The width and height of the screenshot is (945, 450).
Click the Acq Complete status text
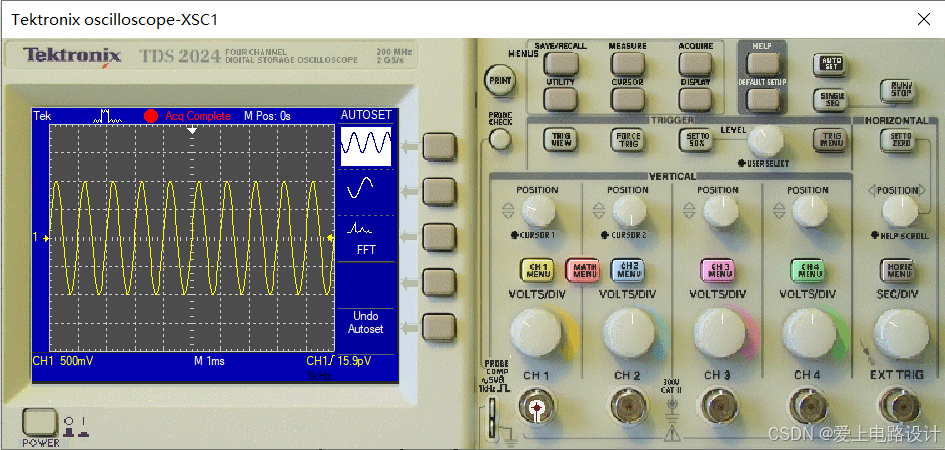click(198, 116)
